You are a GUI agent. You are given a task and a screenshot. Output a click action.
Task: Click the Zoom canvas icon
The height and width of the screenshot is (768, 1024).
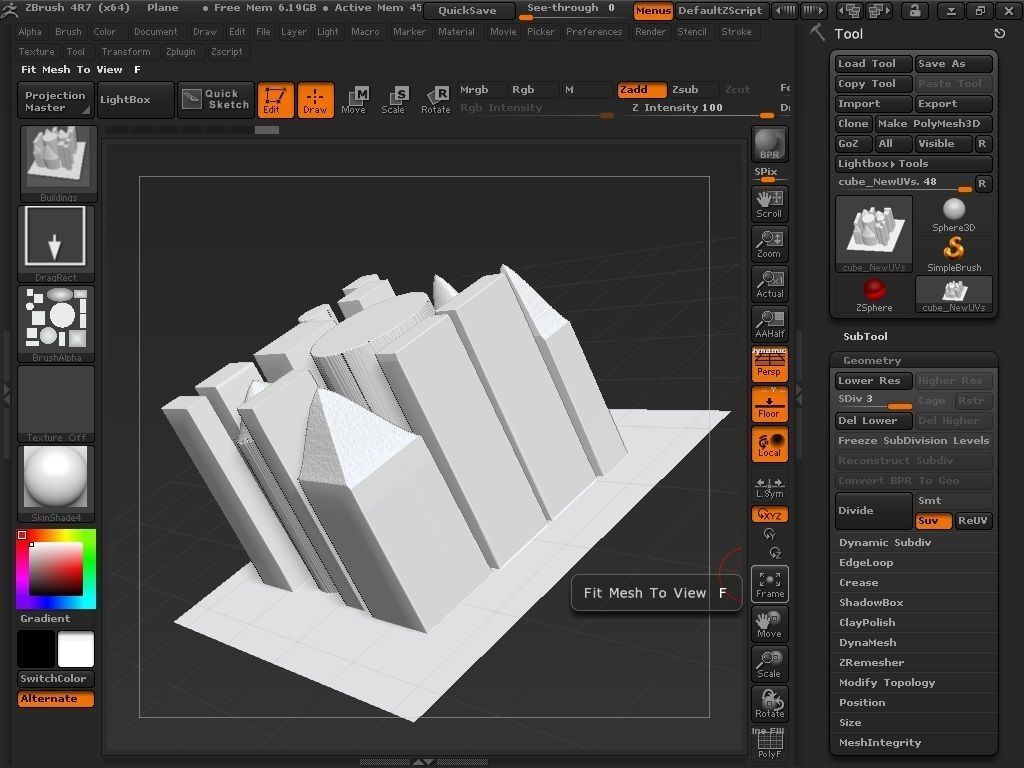click(769, 244)
